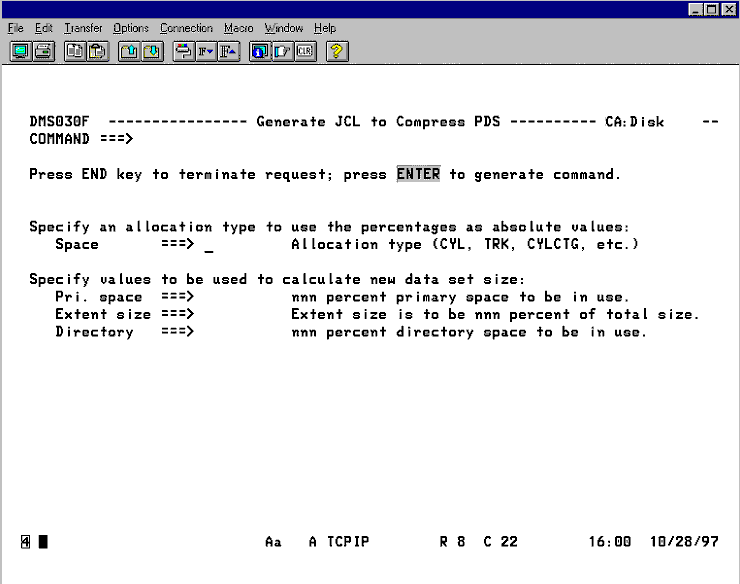Screen dimensions: 740x584
Task: Click the Pri. space input field
Action: click(243, 297)
